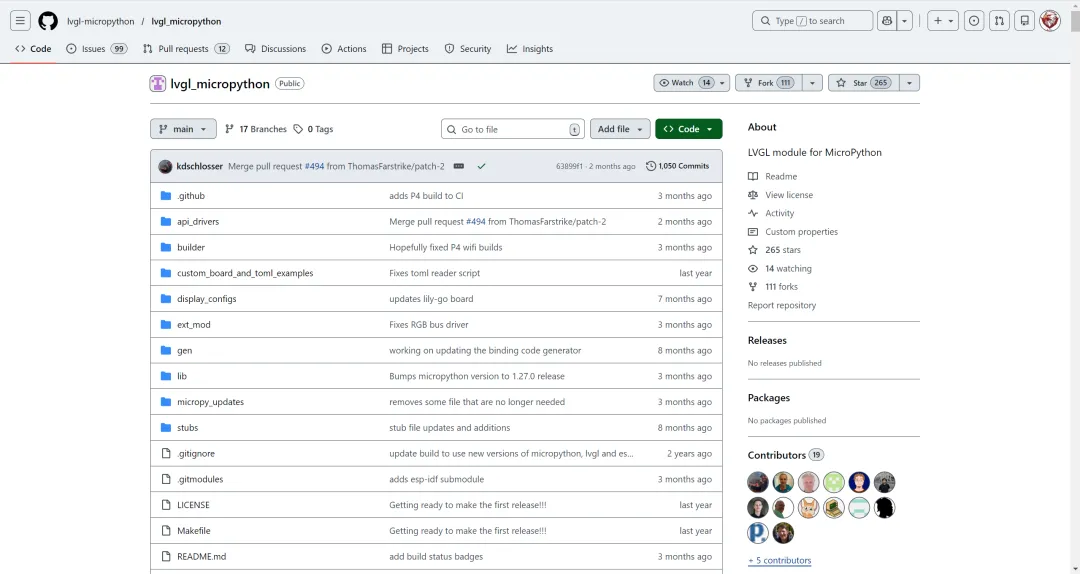View the commit status check mark

(481, 166)
